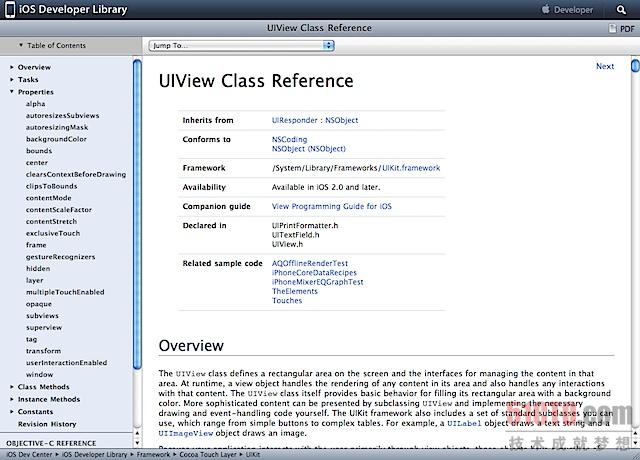640x460 pixels.
Task: Expand the Constants section
Action: pyautogui.click(x=11, y=411)
